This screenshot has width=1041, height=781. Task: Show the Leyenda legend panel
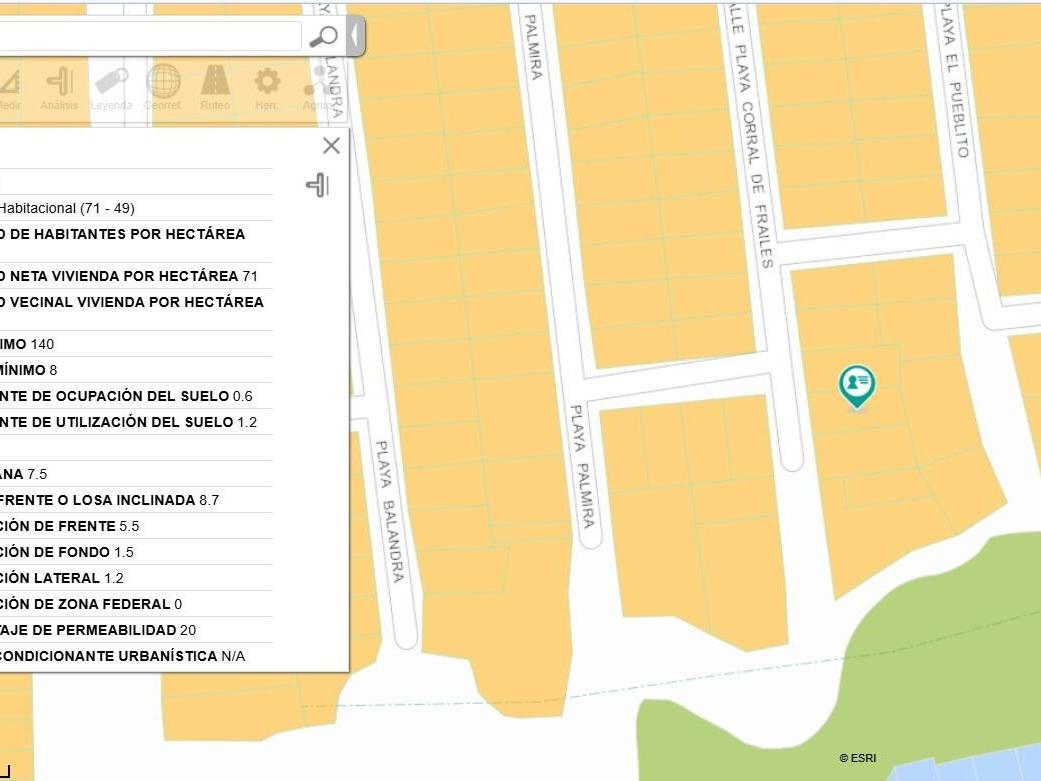click(111, 88)
